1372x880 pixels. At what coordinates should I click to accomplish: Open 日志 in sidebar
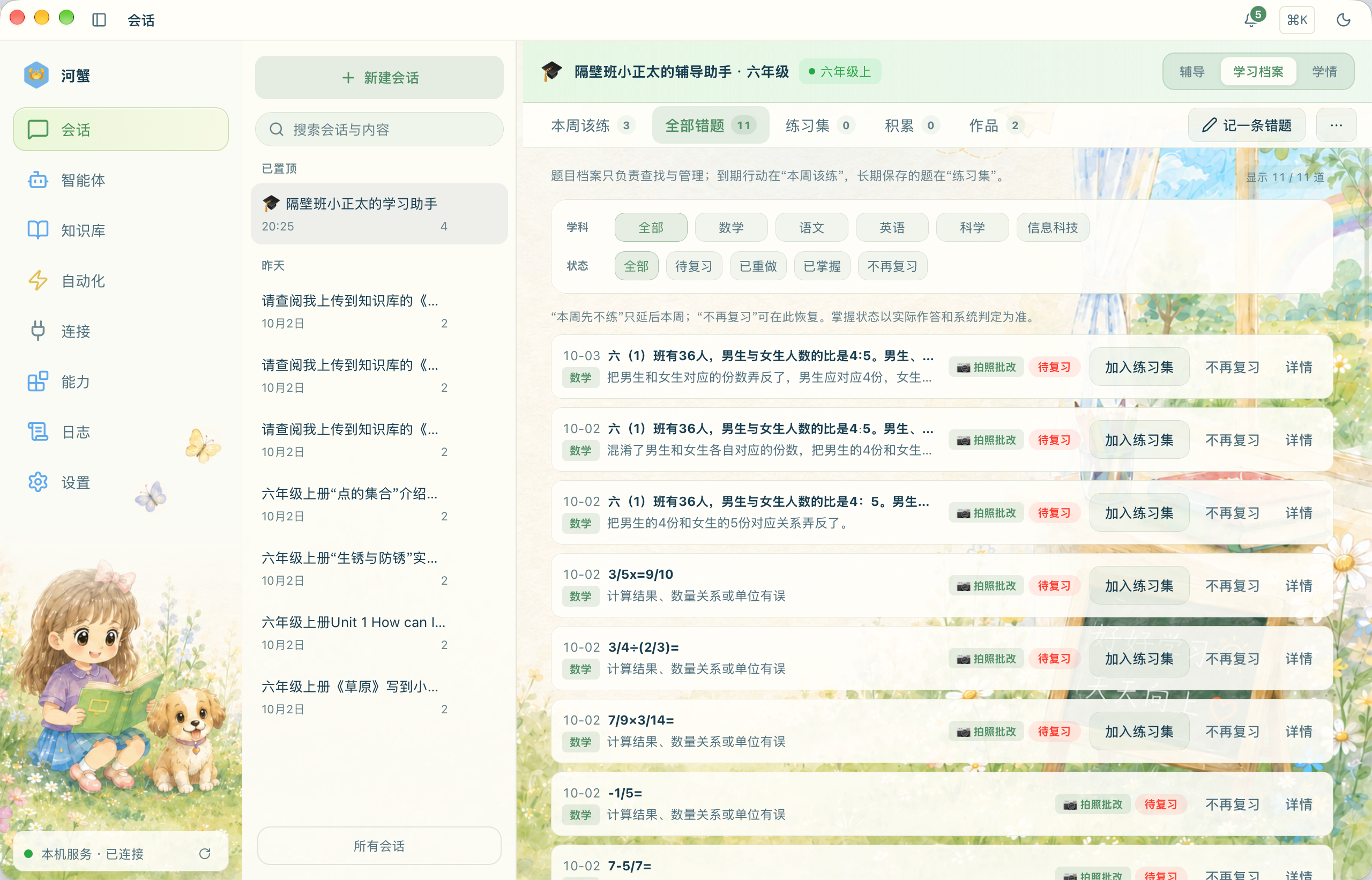[121, 431]
